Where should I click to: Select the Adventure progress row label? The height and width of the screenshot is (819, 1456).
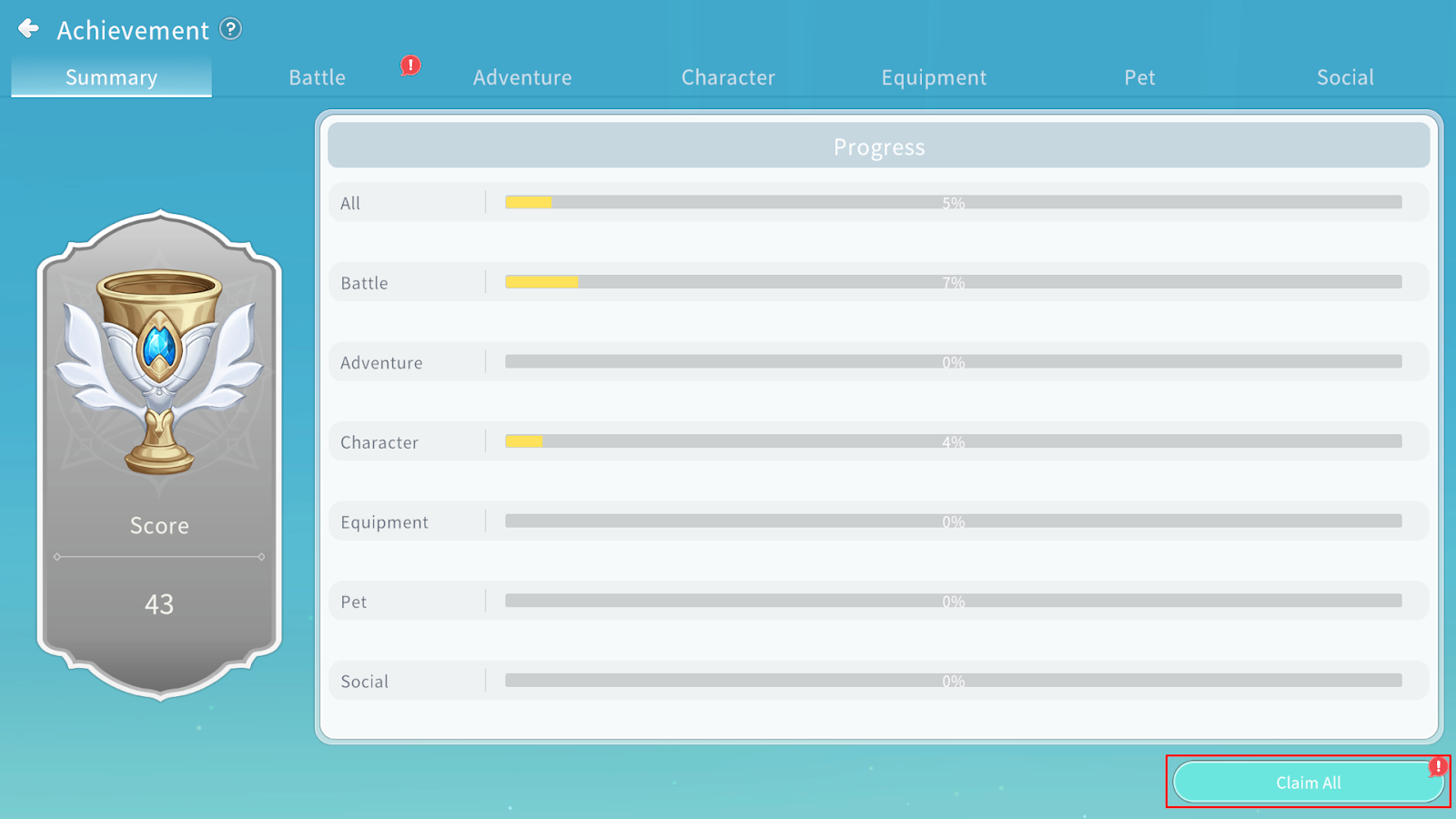click(381, 362)
